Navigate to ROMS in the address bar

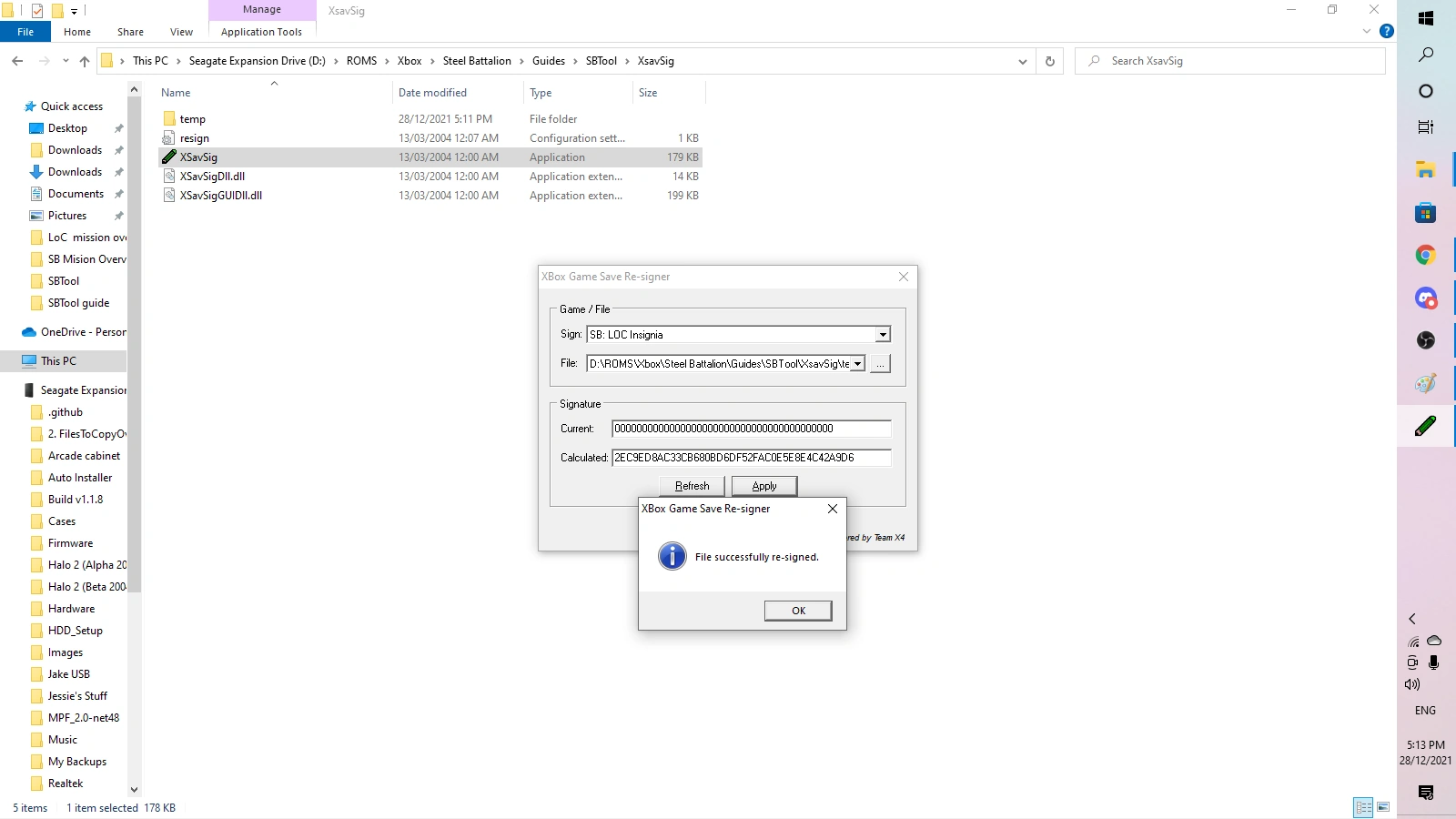pyautogui.click(x=361, y=61)
